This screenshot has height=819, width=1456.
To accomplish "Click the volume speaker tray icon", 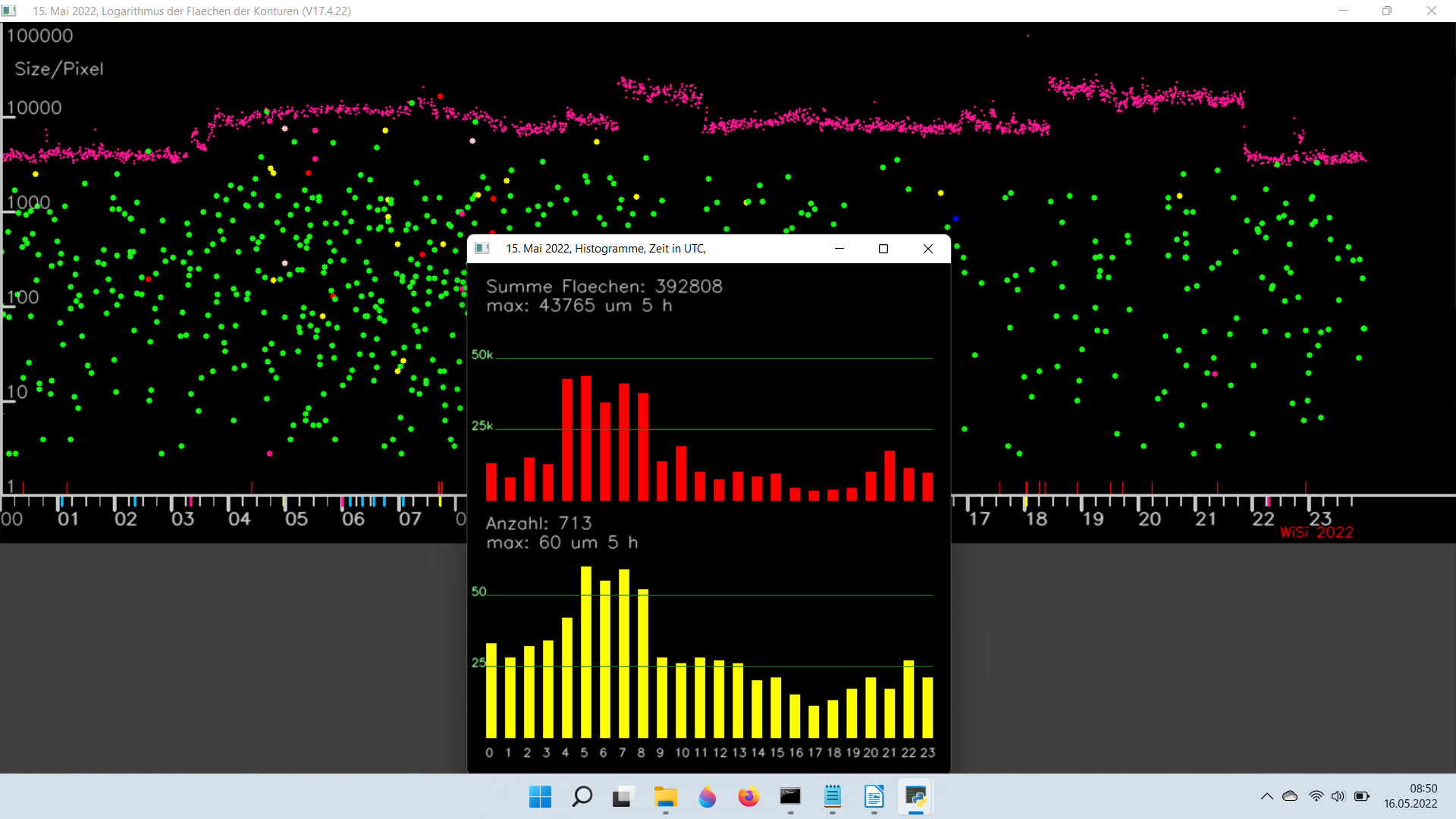I will coord(1338,796).
